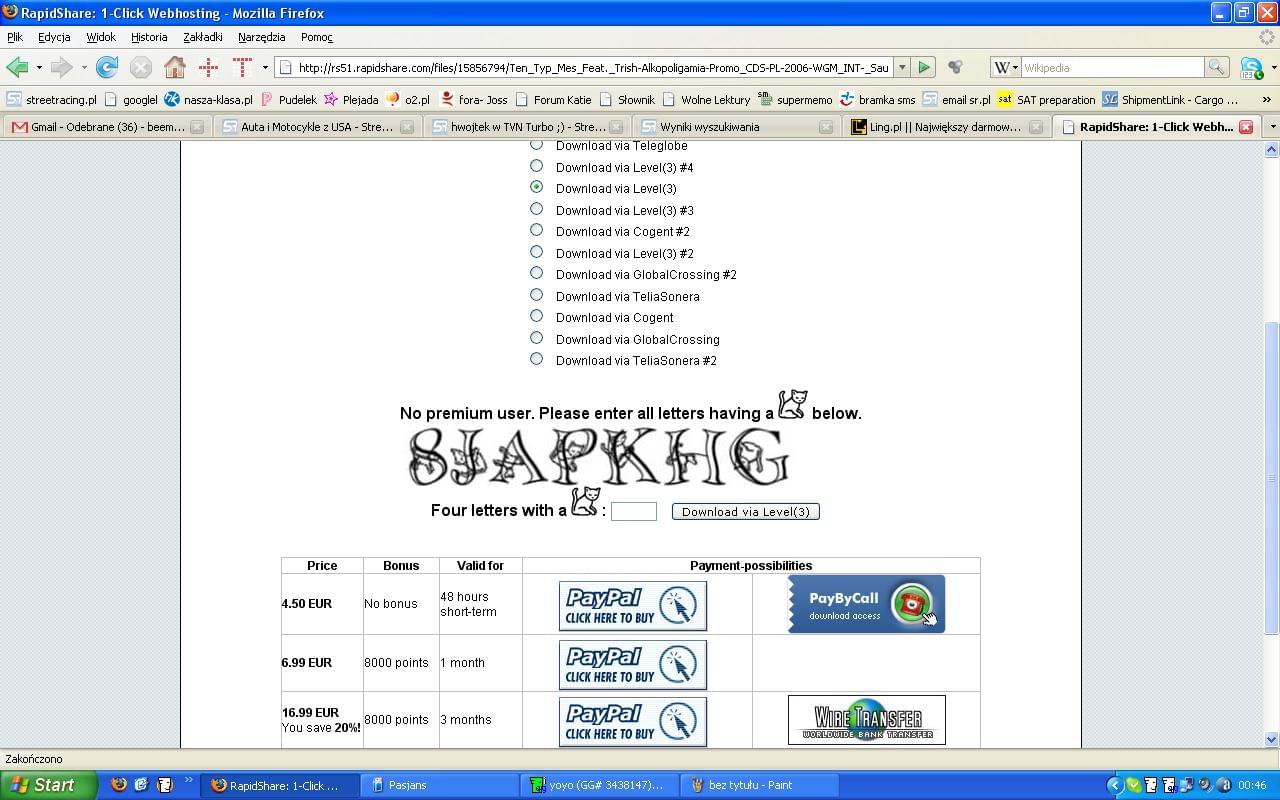The width and height of the screenshot is (1280, 800).
Task: Click the red T-shaped toolbar icon
Action: pyautogui.click(x=242, y=67)
